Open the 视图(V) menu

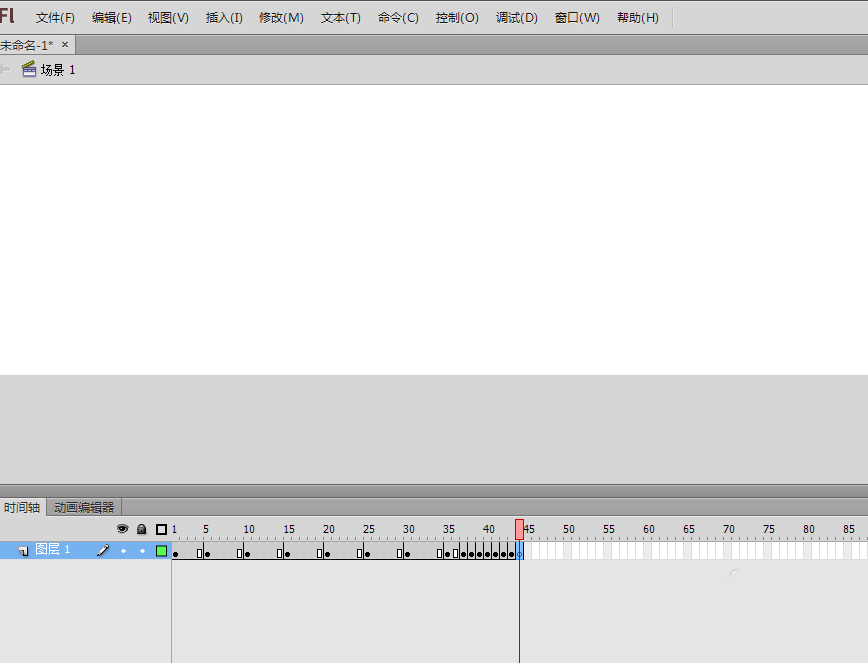coord(168,18)
